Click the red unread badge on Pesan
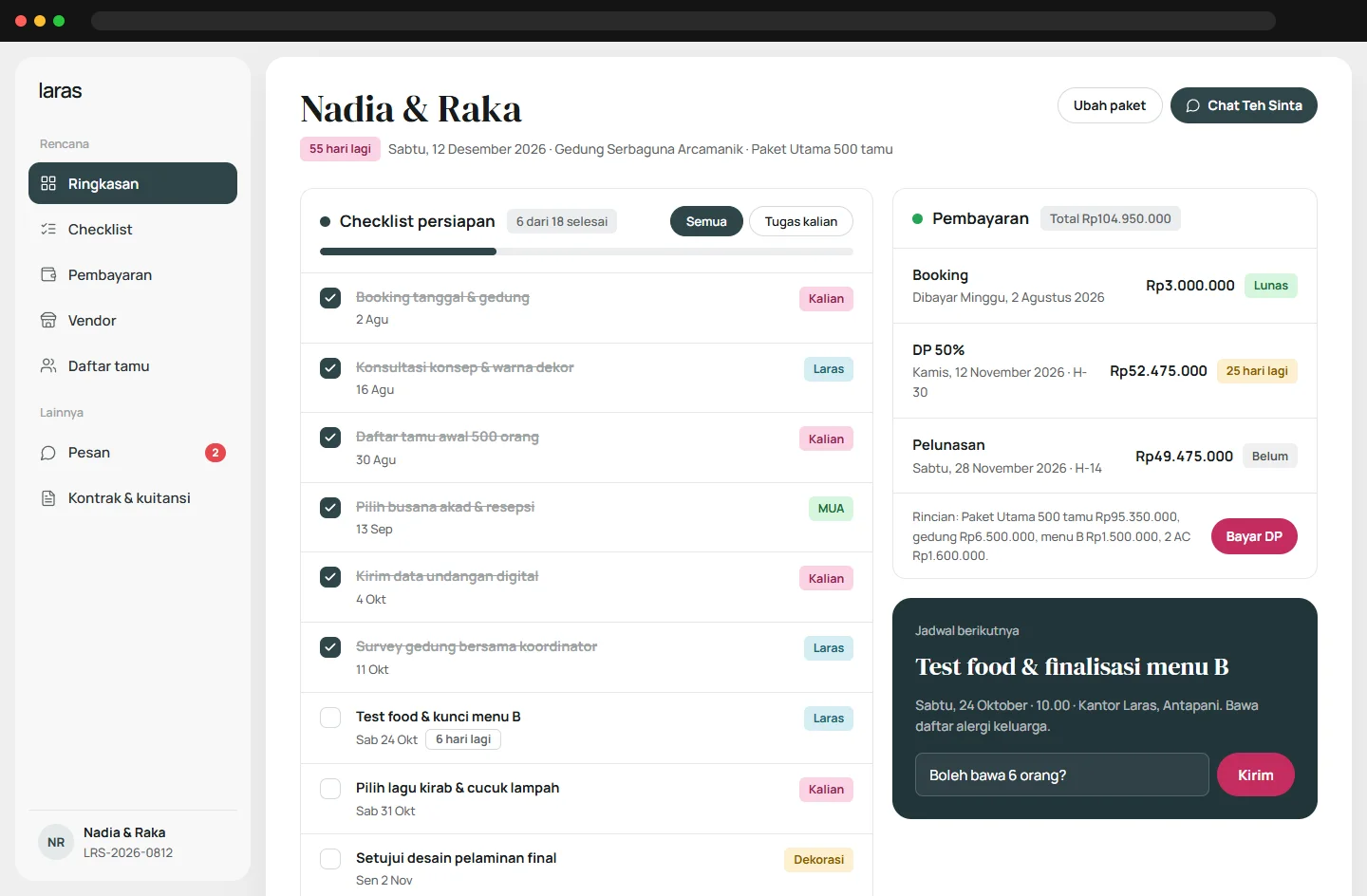This screenshot has width=1367, height=896. [215, 453]
